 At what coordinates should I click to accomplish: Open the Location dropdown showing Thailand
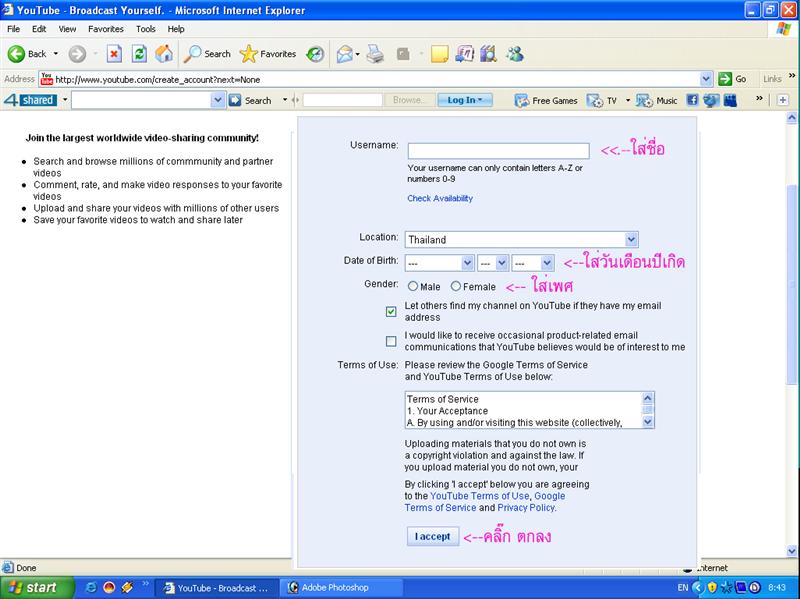(630, 239)
